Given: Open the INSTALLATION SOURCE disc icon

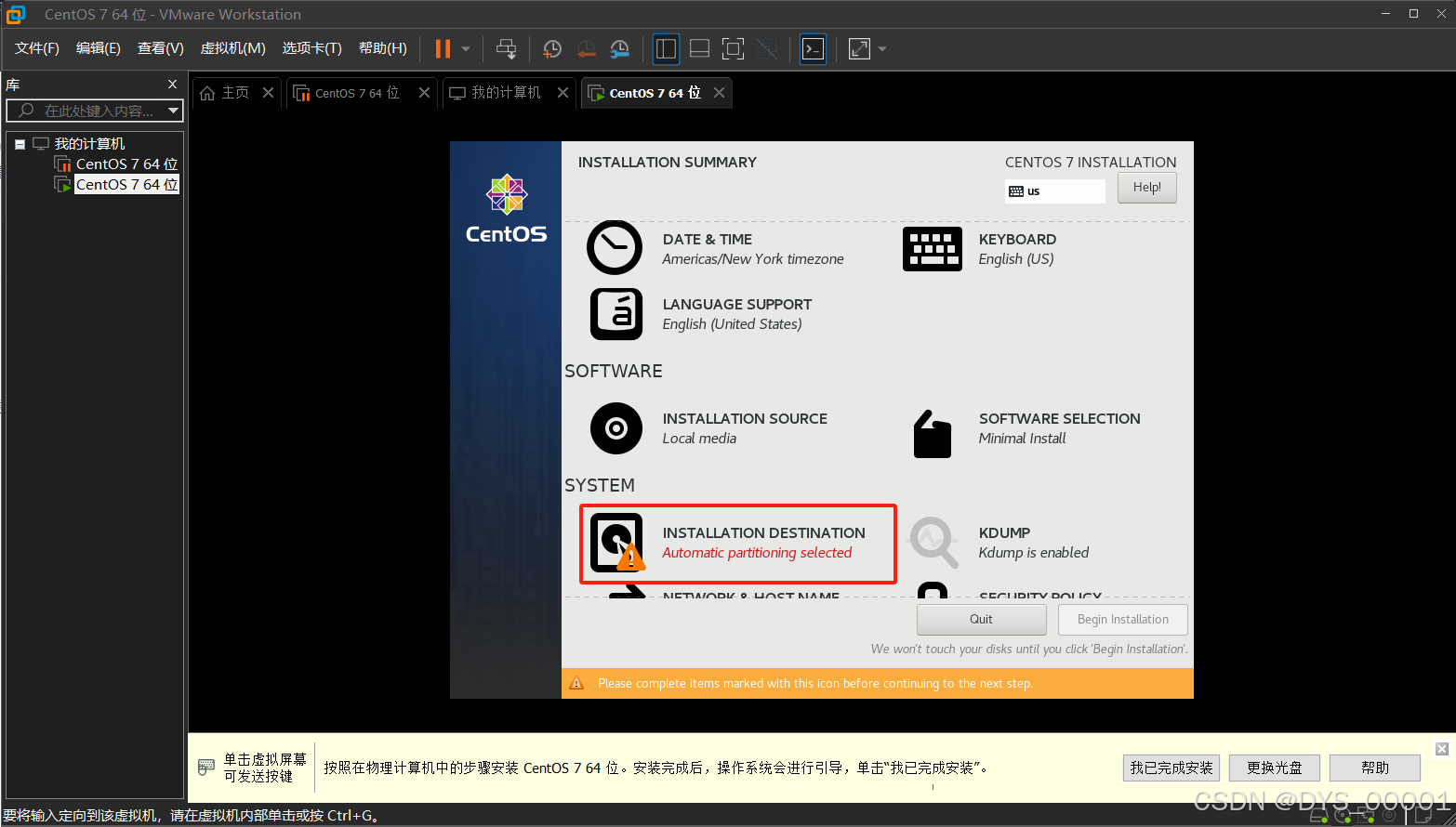Looking at the screenshot, I should [x=616, y=428].
